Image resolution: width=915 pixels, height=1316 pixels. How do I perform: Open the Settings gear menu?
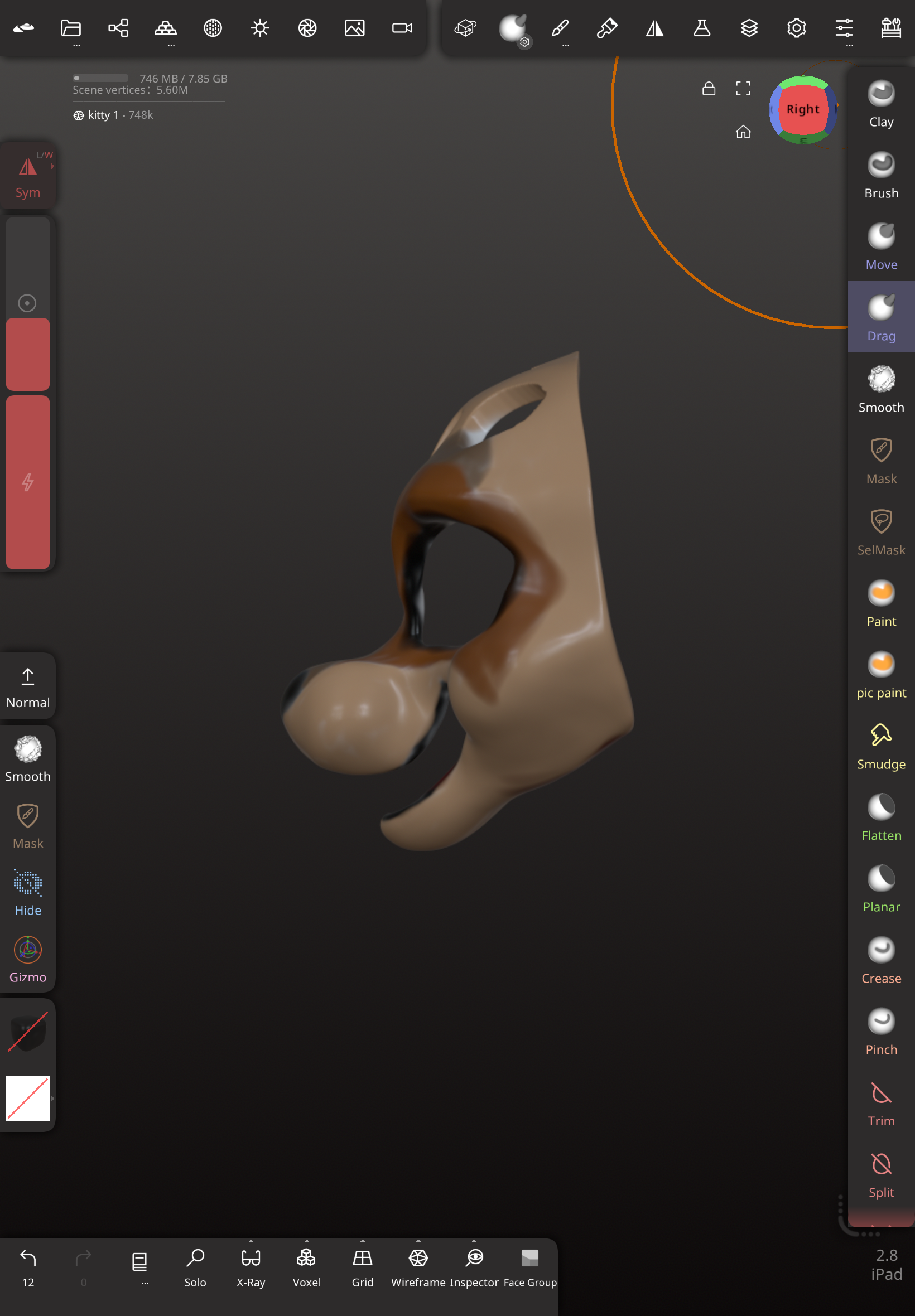point(796,27)
